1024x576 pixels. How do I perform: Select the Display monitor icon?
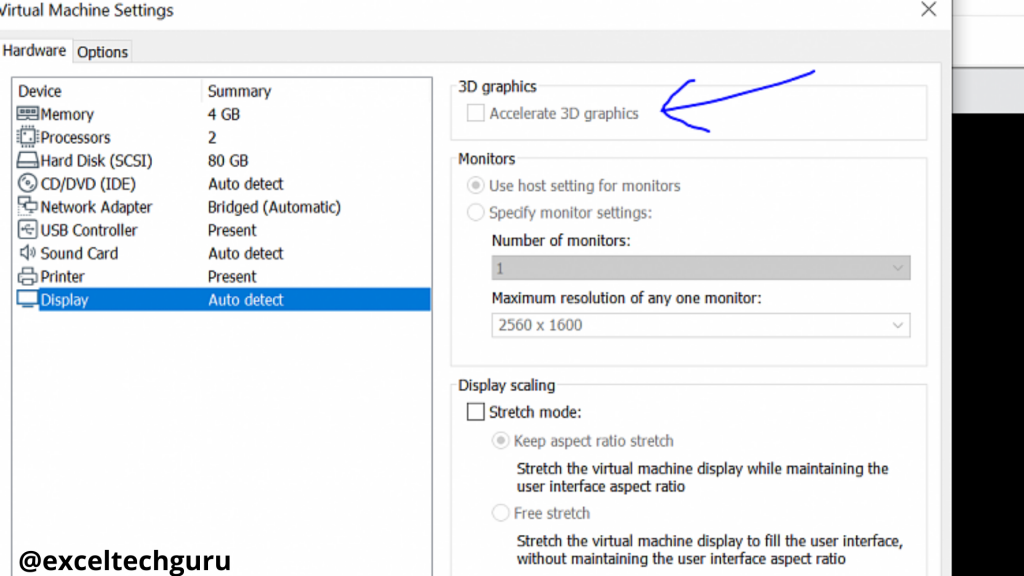27,299
